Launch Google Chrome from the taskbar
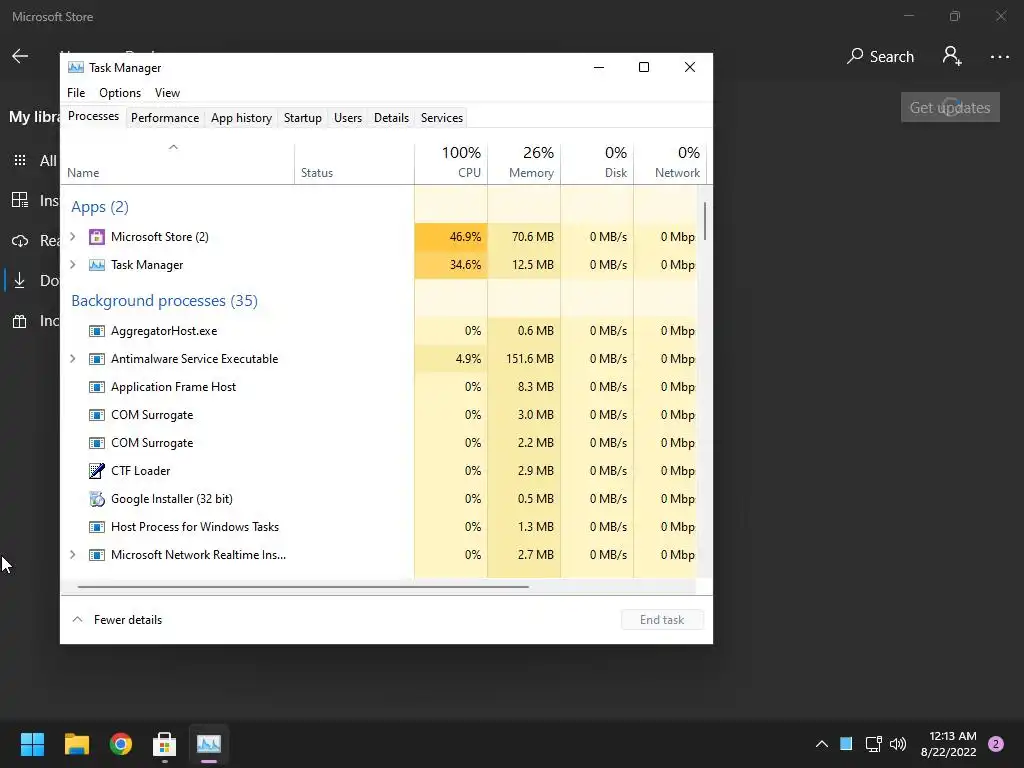Viewport: 1024px width, 768px height. tap(121, 744)
